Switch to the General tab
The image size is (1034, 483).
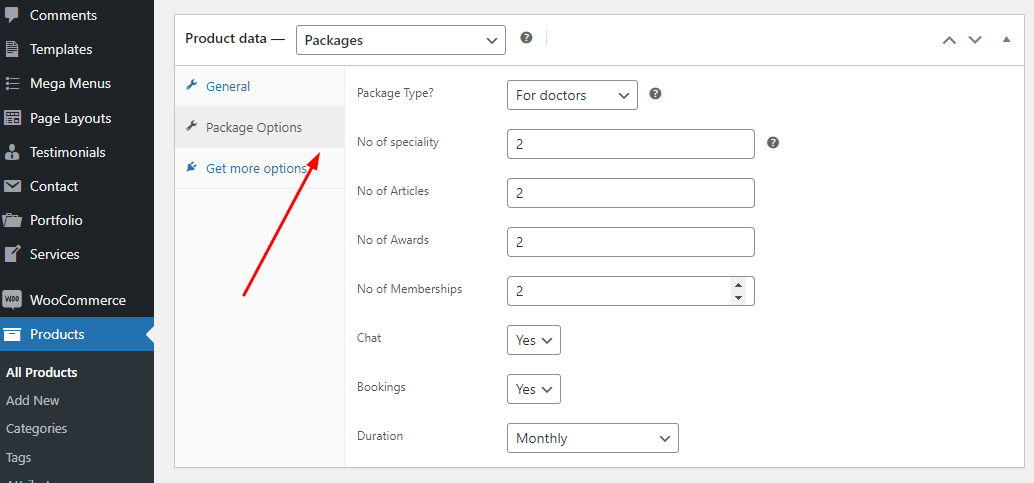[227, 87]
